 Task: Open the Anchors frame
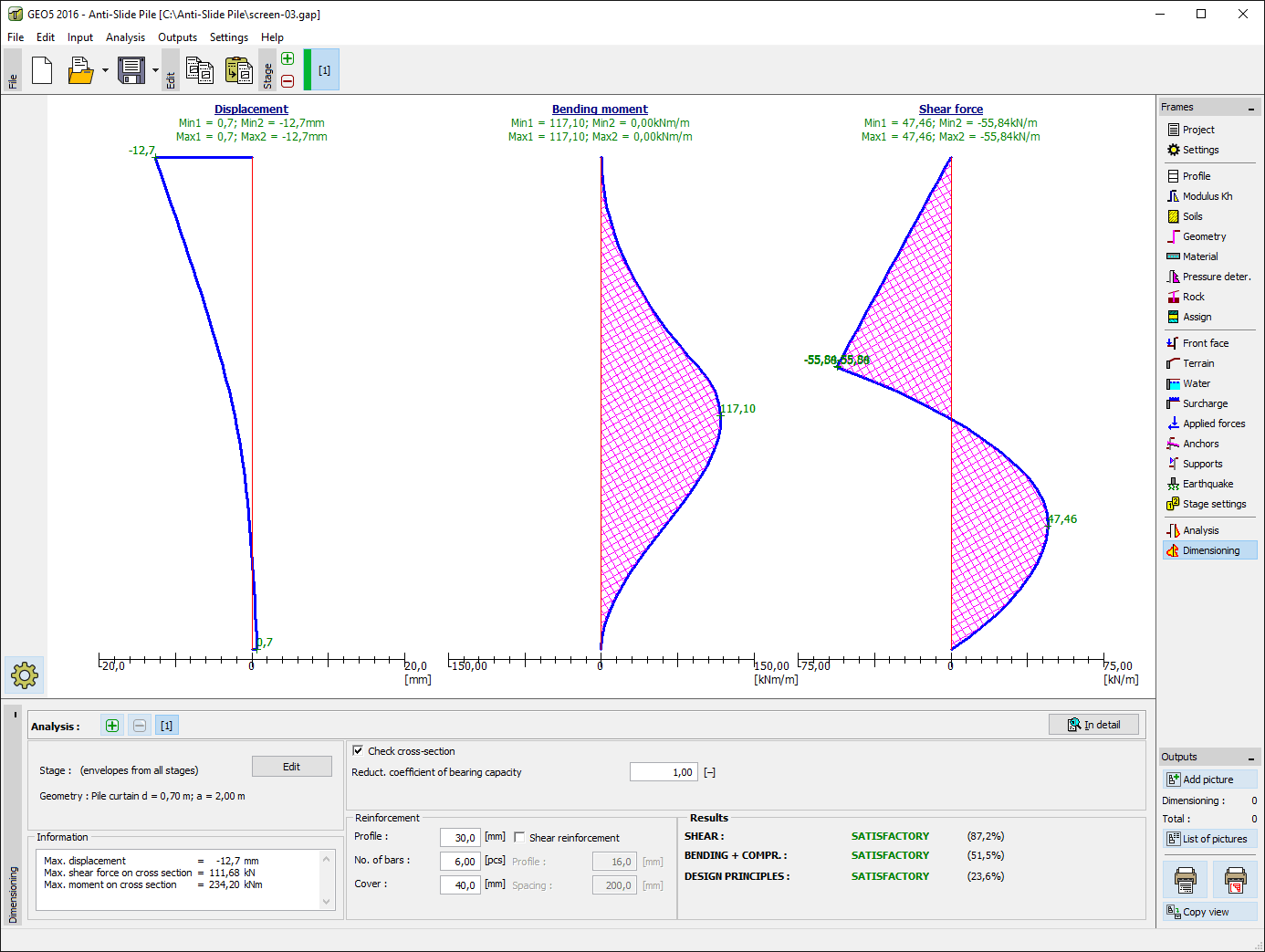click(1200, 444)
